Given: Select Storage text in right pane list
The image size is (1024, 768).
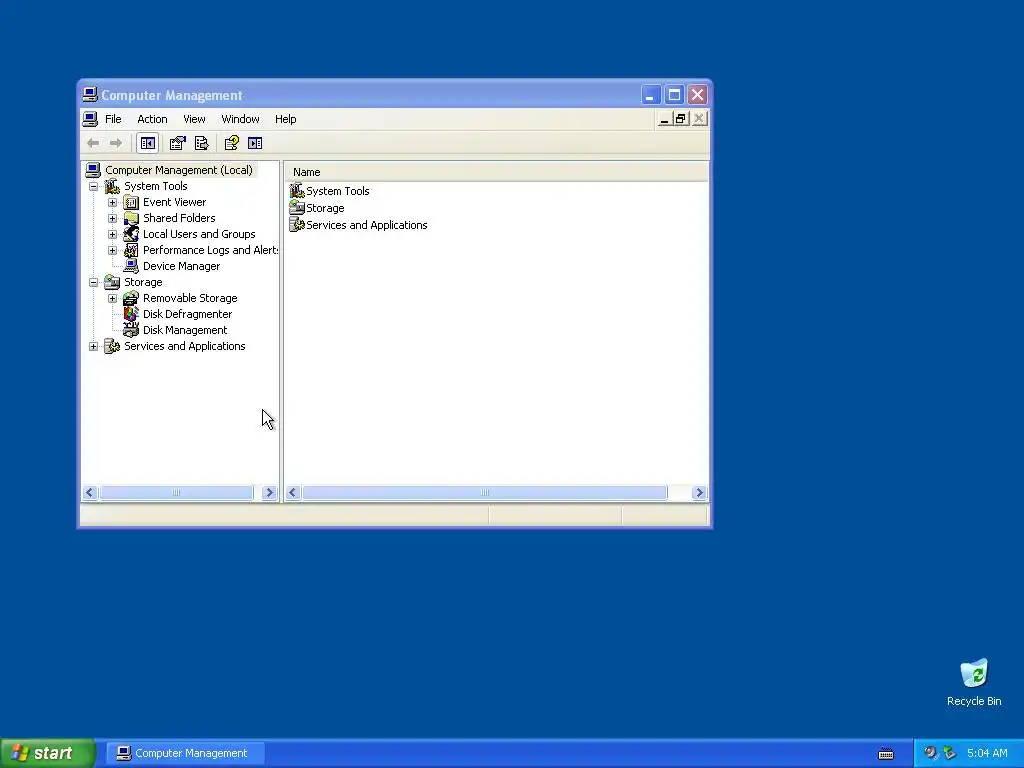Looking at the screenshot, I should tap(325, 208).
